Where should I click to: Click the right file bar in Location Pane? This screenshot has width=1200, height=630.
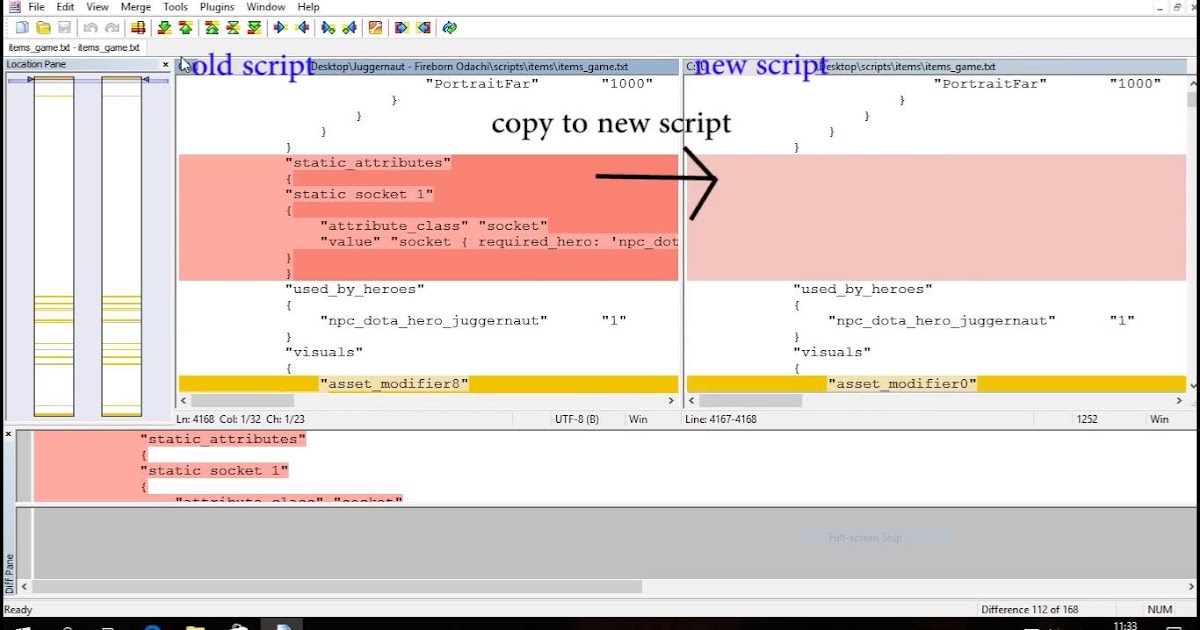[x=122, y=246]
